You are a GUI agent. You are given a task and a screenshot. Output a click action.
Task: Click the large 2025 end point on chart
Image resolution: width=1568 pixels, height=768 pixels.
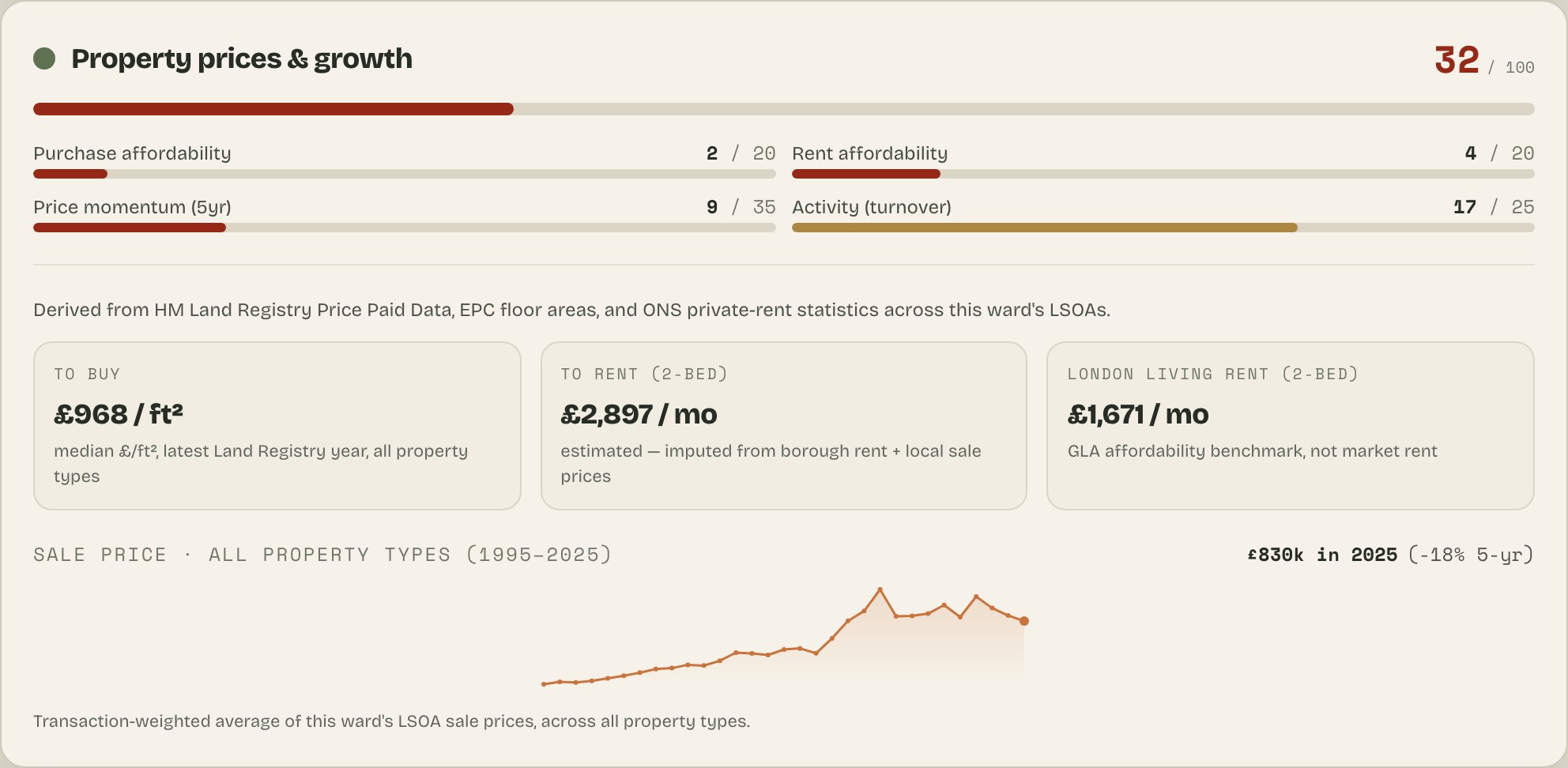[1024, 621]
